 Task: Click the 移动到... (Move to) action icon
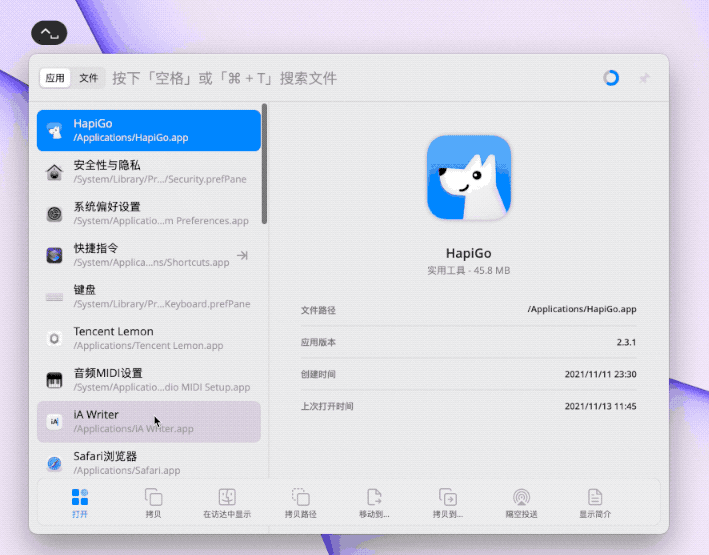point(374,497)
